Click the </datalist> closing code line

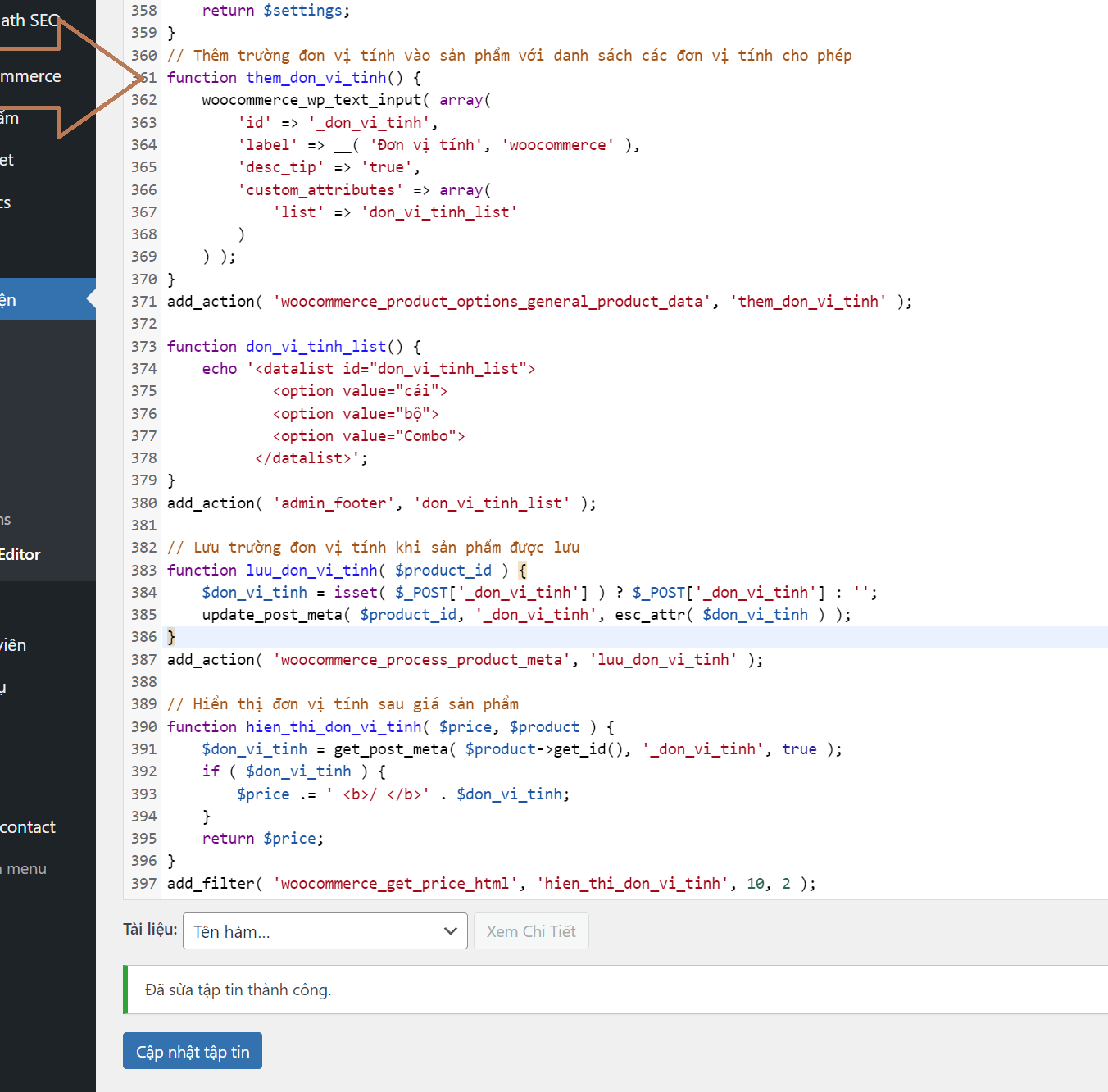[x=311, y=457]
